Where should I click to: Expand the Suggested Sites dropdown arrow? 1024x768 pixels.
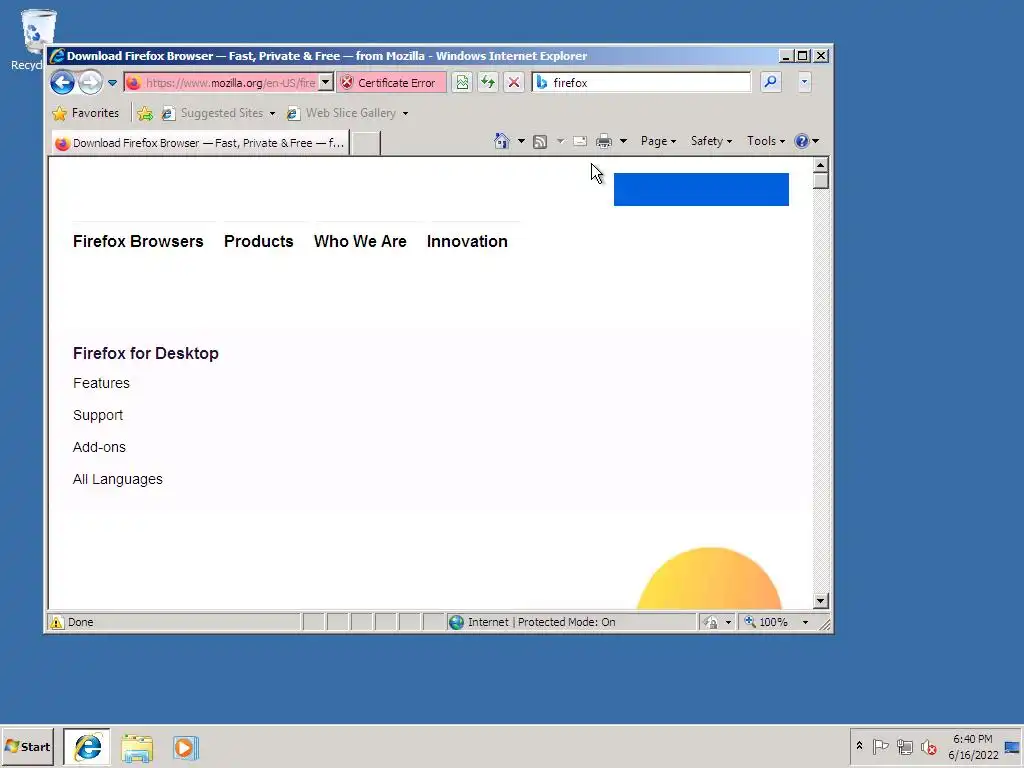272,114
